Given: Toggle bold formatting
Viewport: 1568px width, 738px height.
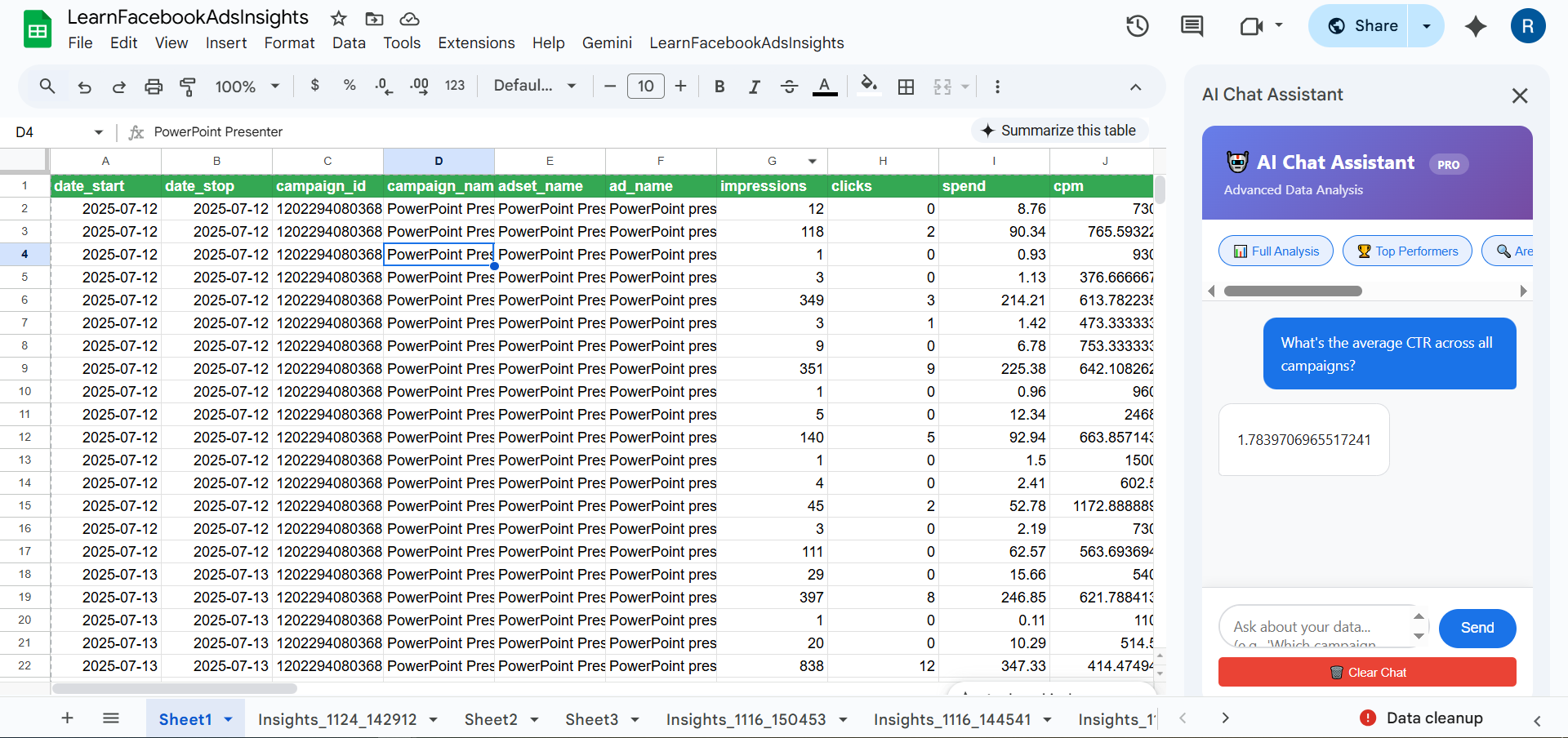Looking at the screenshot, I should point(719,86).
